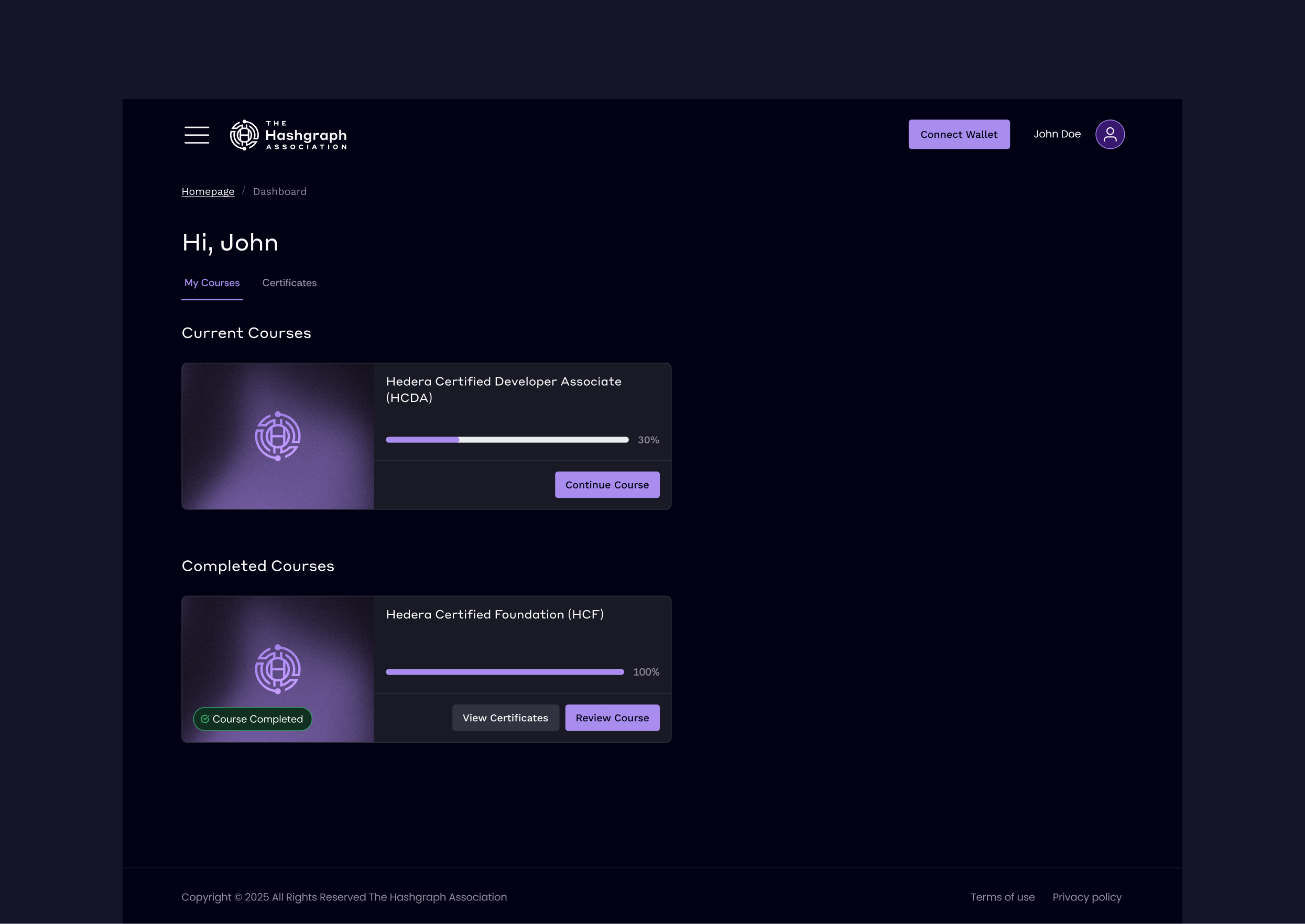Open the Terms of use link

(x=1003, y=897)
